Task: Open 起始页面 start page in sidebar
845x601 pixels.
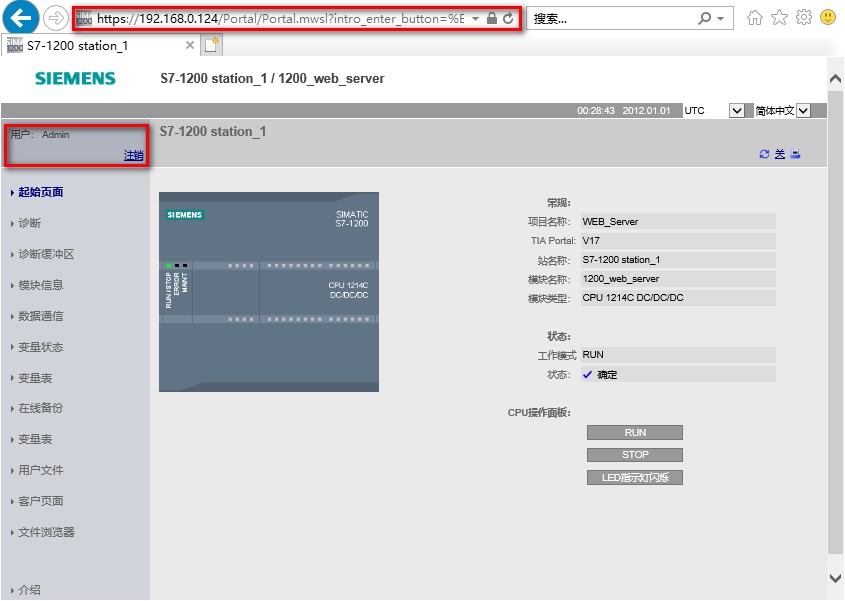Action: pos(41,192)
